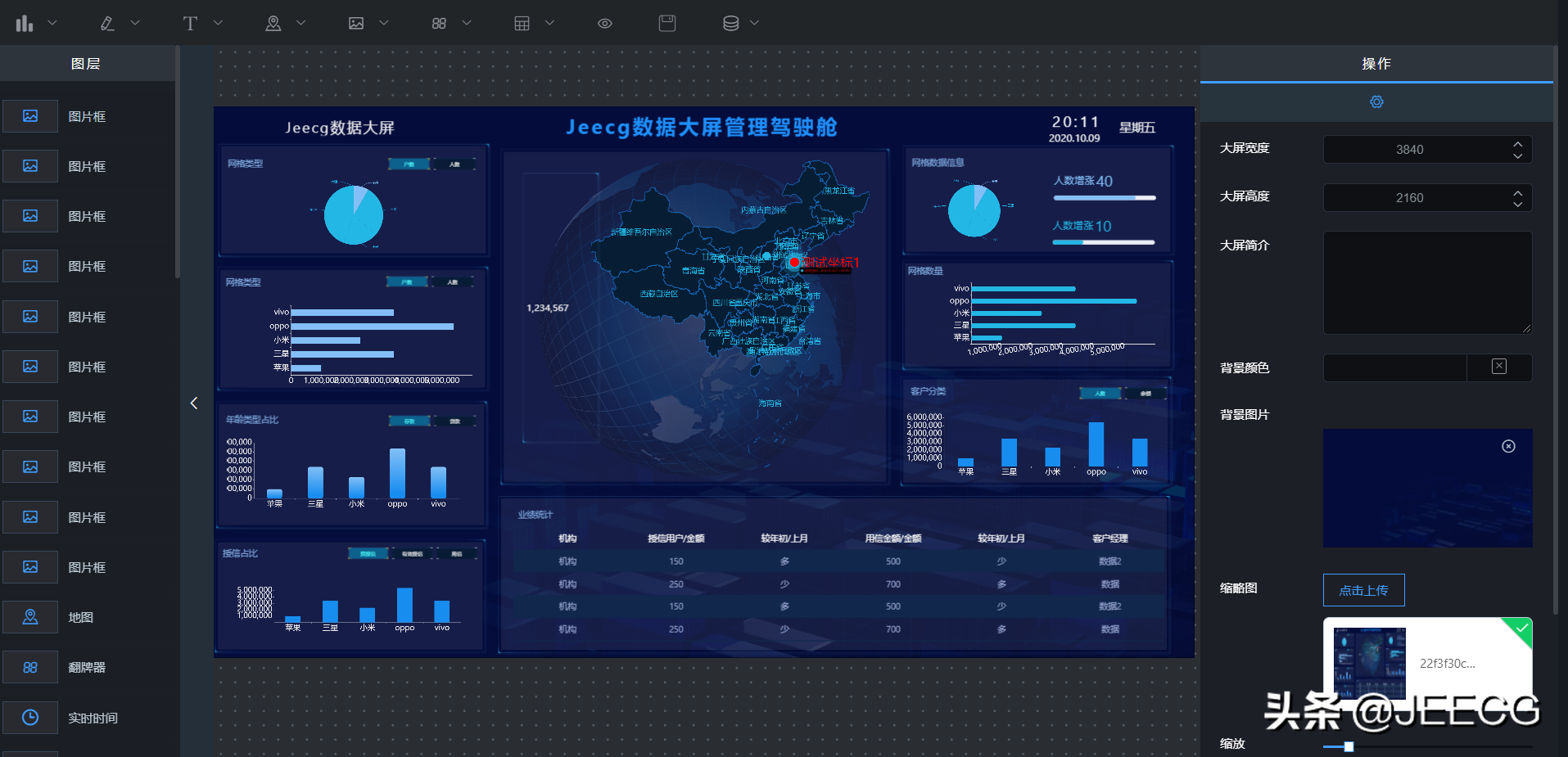This screenshot has width=1568, height=757.
Task: Increase 大屏高度 with the up arrow
Action: [x=1517, y=192]
